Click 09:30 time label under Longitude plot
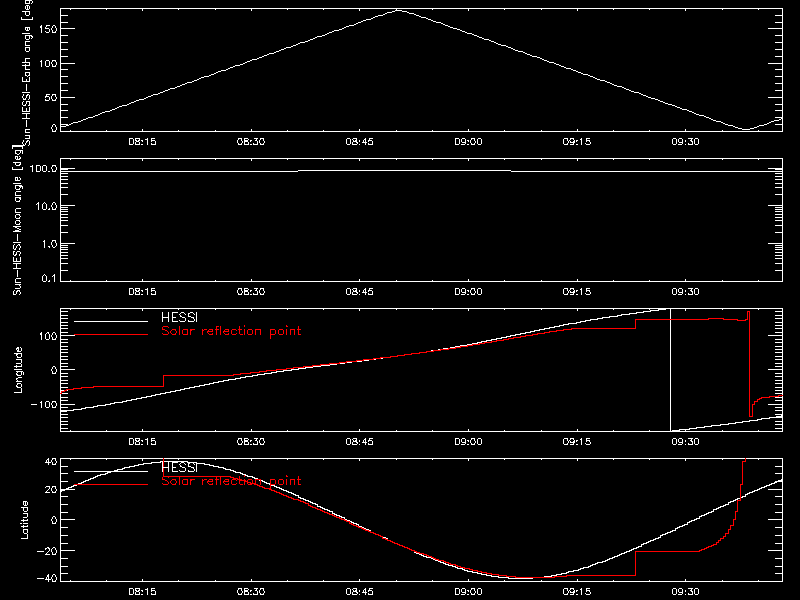This screenshot has width=800, height=600. click(686, 441)
